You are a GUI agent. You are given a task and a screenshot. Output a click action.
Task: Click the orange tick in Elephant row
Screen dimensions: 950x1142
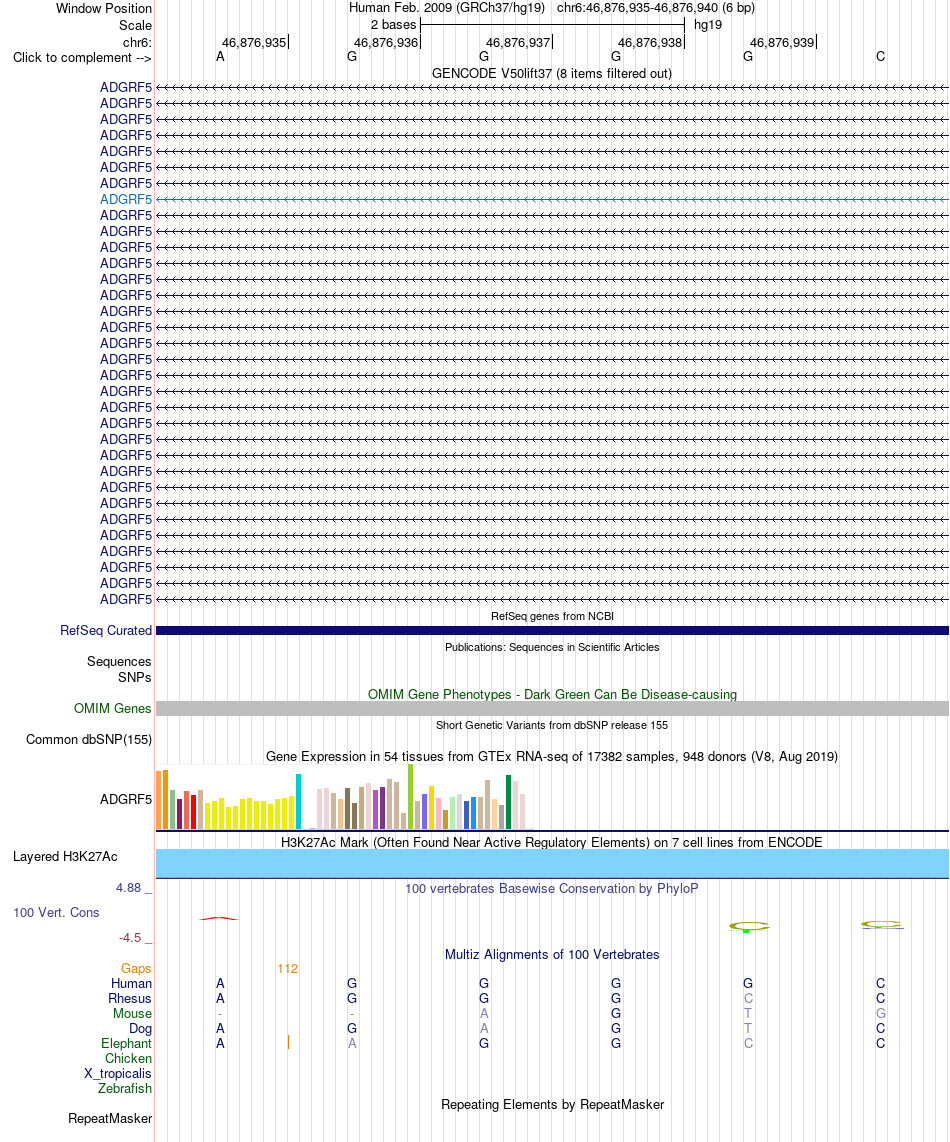click(x=288, y=1043)
